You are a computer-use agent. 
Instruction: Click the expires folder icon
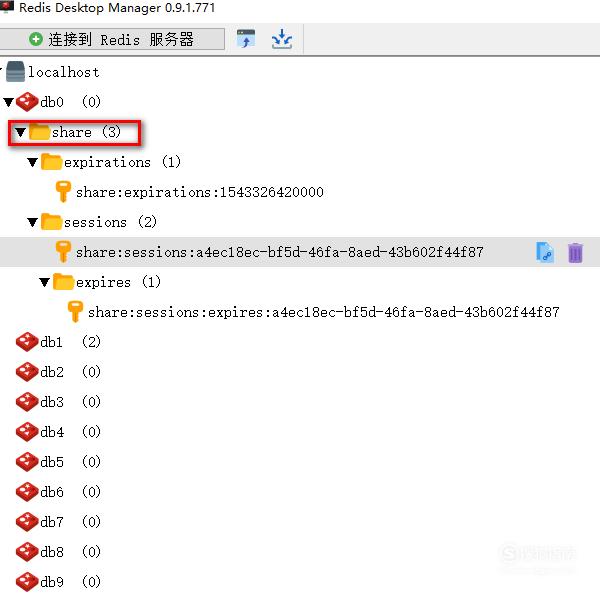[x=63, y=282]
